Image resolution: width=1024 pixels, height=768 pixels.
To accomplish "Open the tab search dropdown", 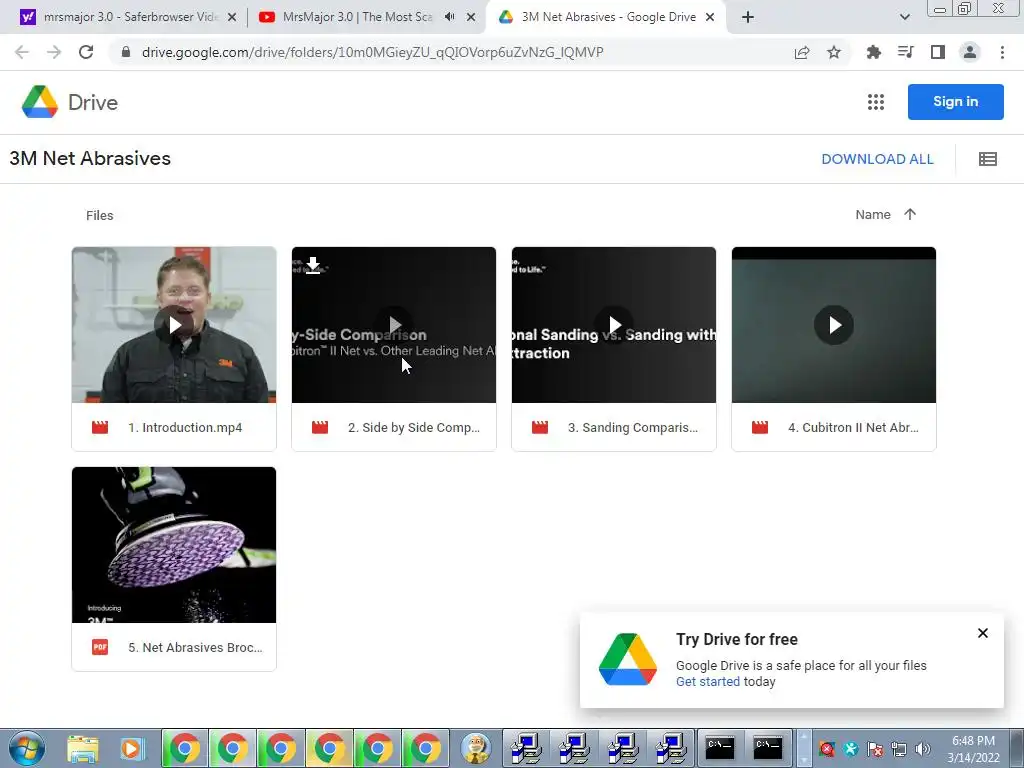I will [x=904, y=18].
